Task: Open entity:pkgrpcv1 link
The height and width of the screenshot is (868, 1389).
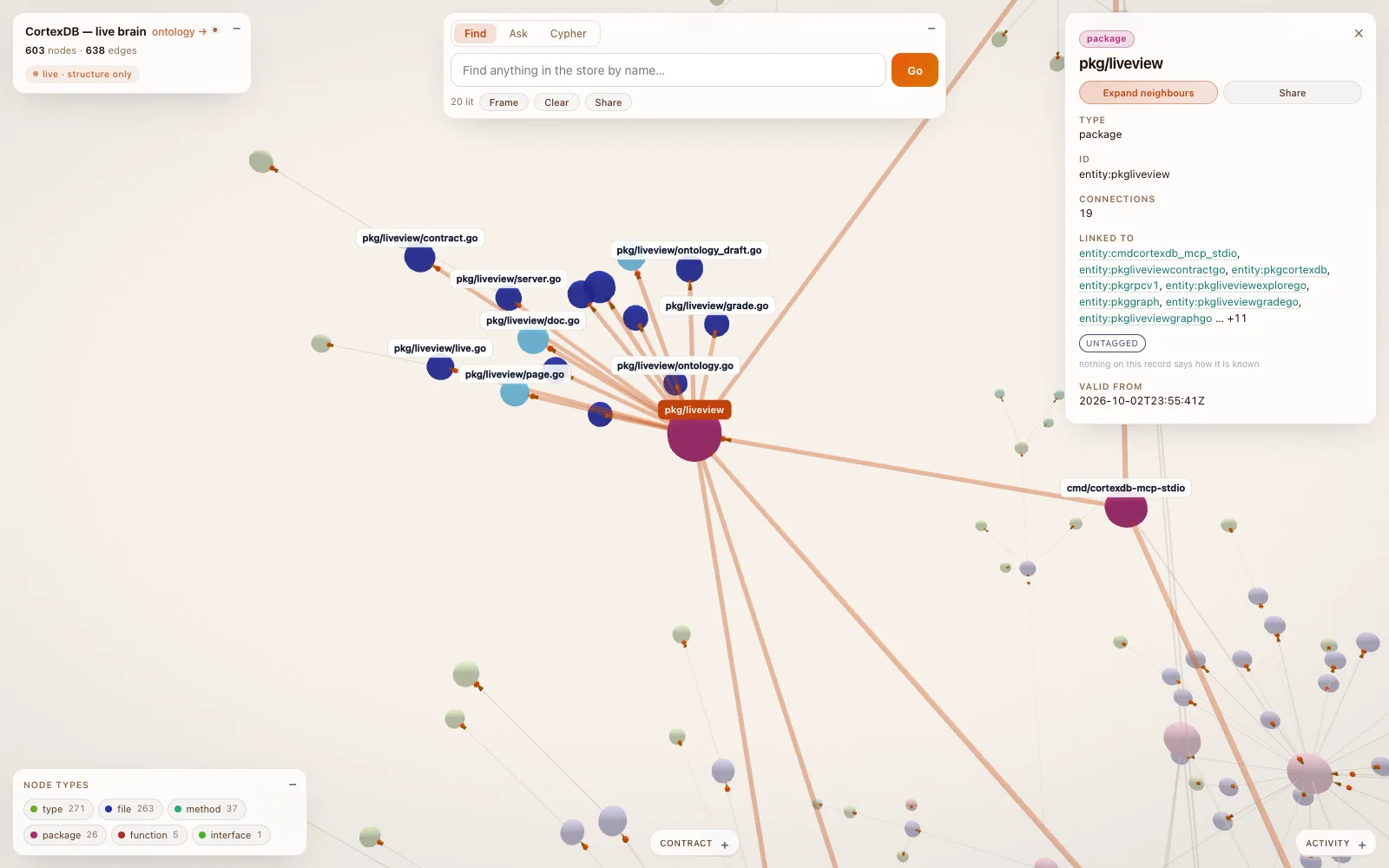Action: [x=1119, y=286]
